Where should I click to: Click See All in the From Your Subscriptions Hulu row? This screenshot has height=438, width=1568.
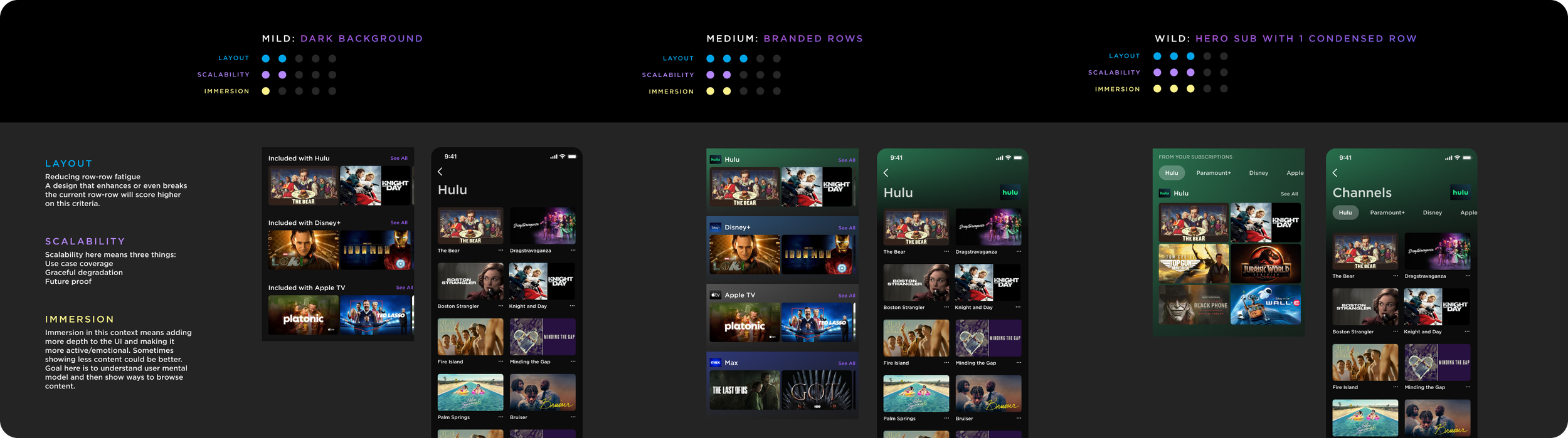[1290, 194]
